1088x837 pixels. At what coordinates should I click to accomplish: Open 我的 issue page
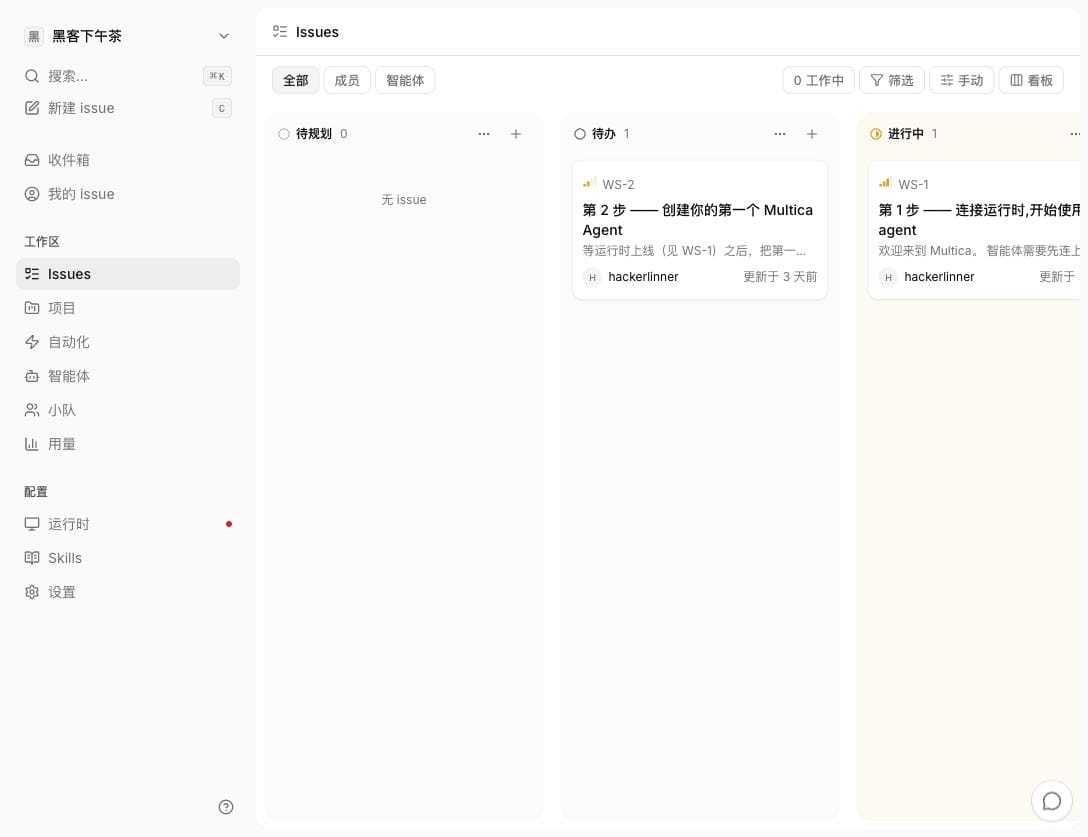coord(128,194)
